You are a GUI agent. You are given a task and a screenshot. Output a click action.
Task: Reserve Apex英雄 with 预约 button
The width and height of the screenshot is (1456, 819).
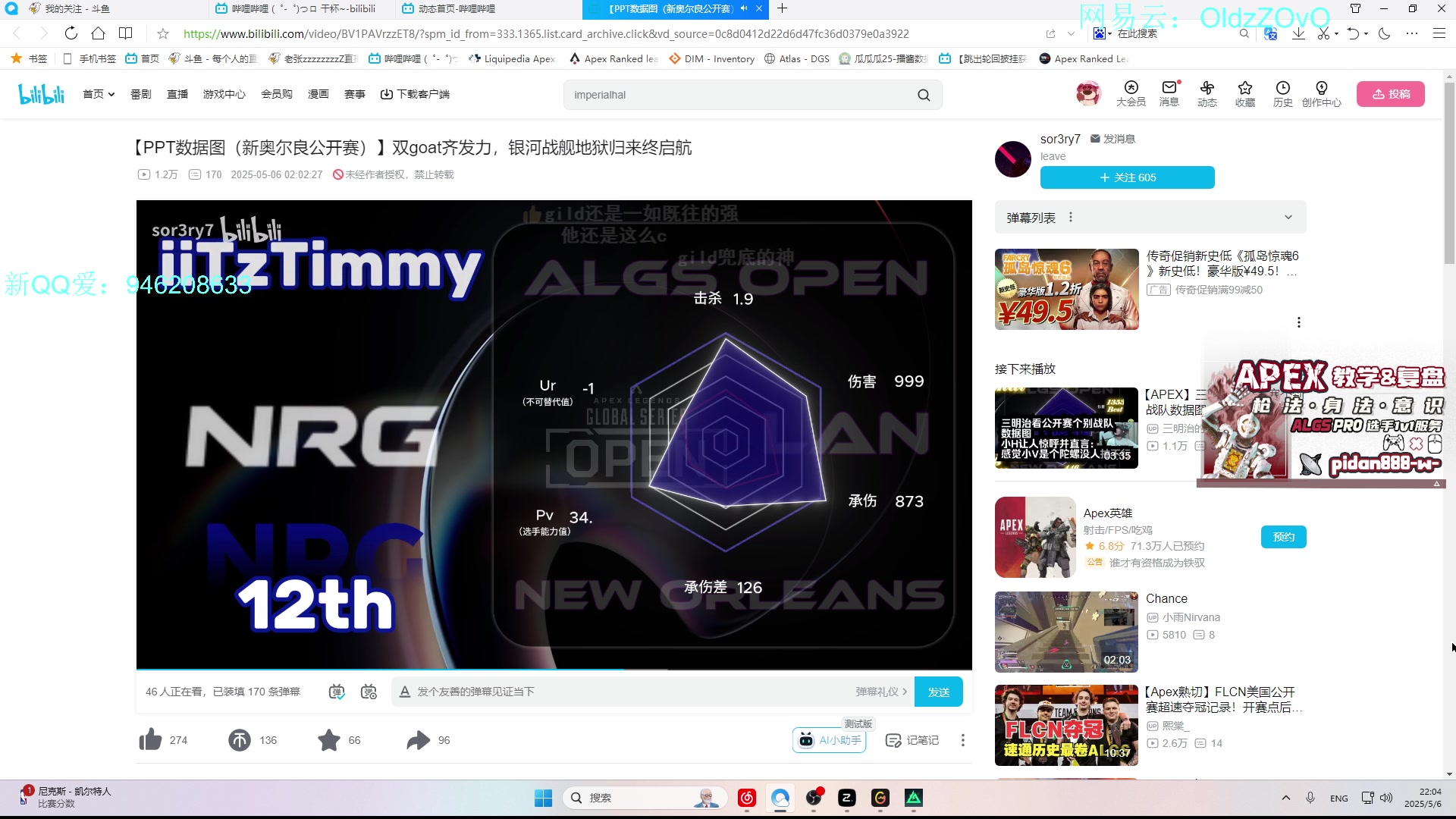tap(1284, 537)
